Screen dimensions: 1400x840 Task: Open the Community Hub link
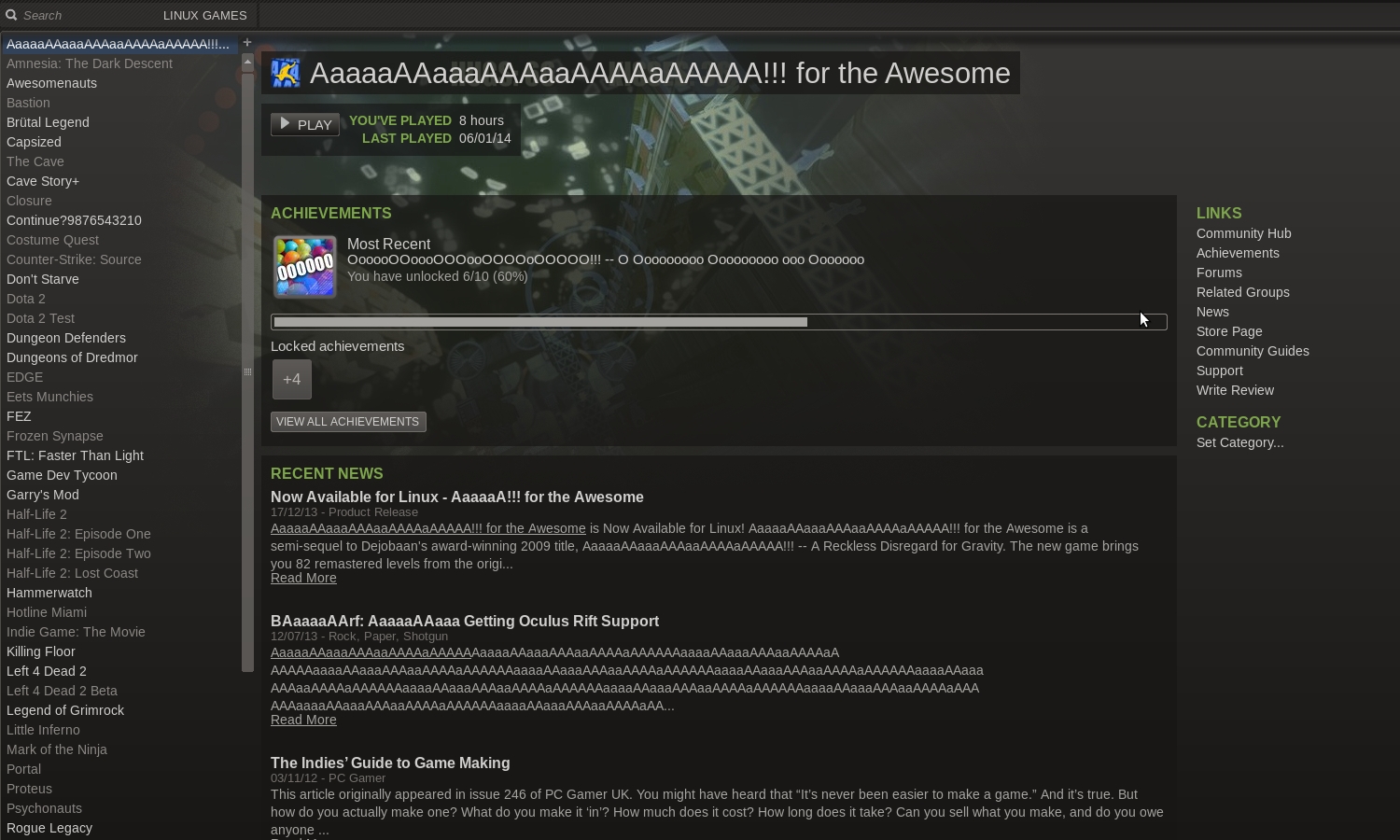[x=1243, y=233]
